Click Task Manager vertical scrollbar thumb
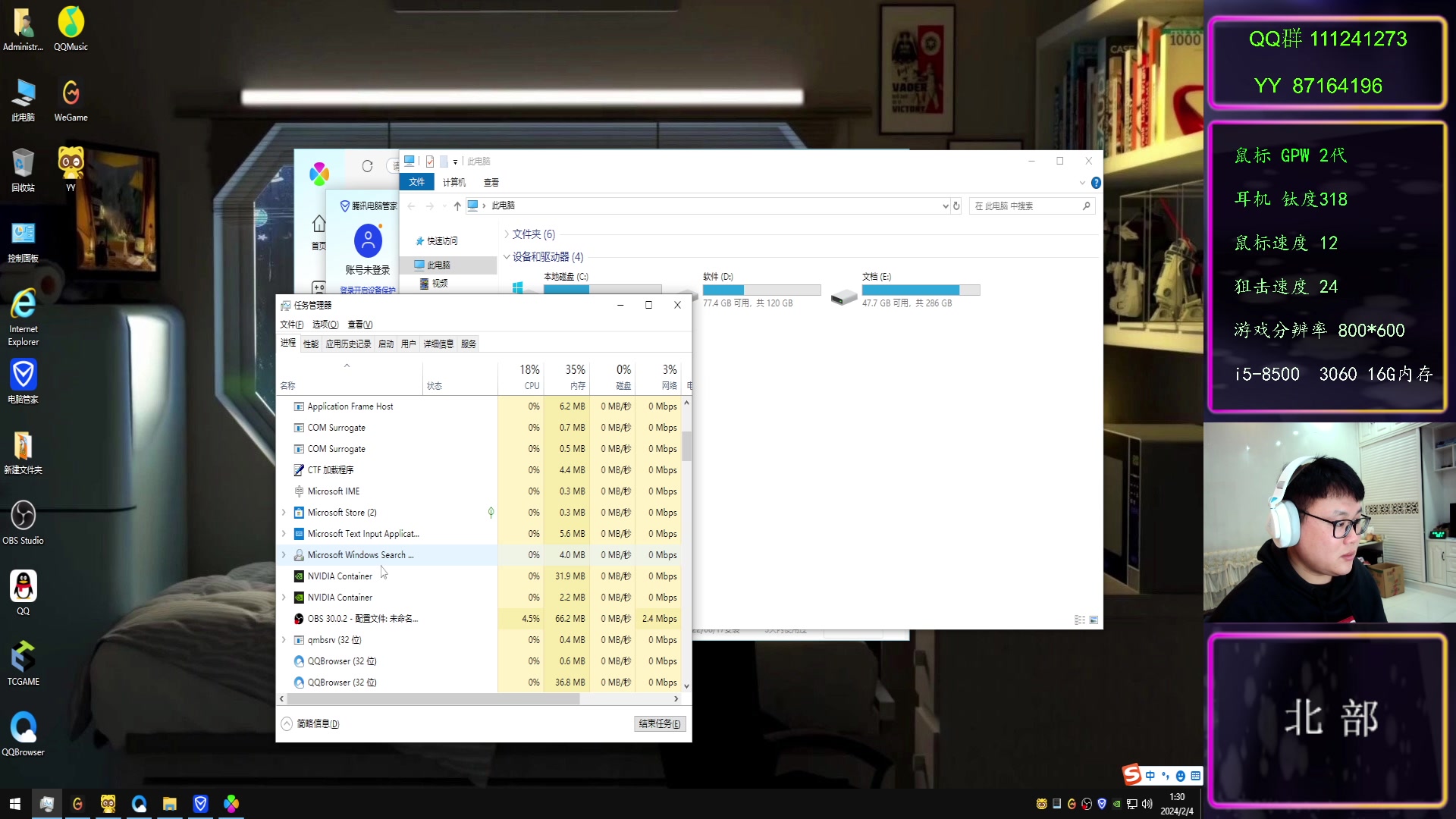This screenshot has width=1456, height=819. 686,446
